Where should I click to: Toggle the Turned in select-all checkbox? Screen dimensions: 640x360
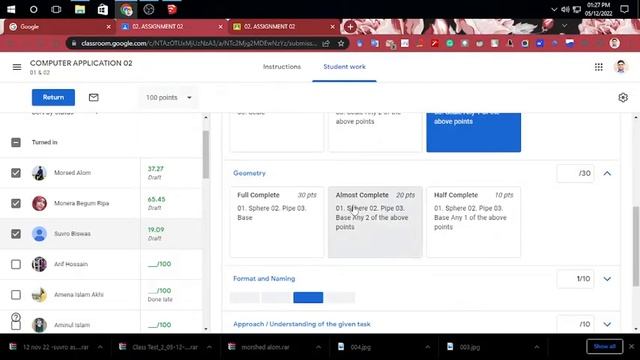tap(16, 142)
